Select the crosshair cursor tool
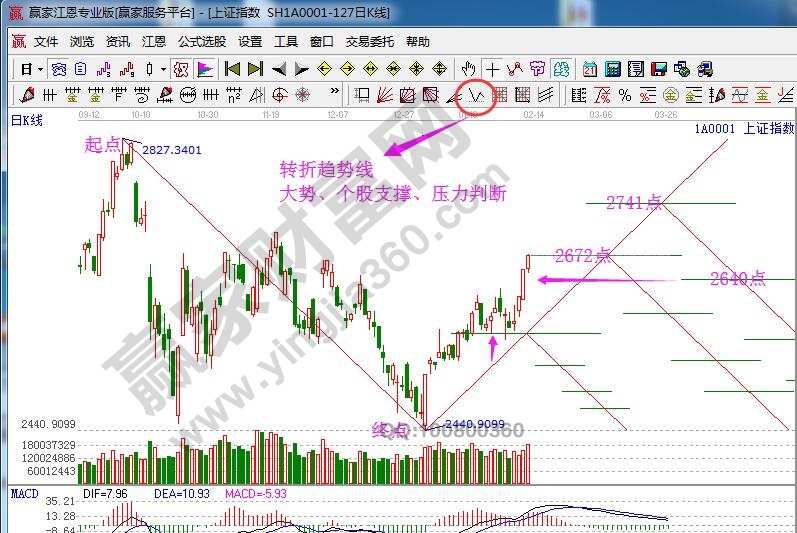 point(492,69)
